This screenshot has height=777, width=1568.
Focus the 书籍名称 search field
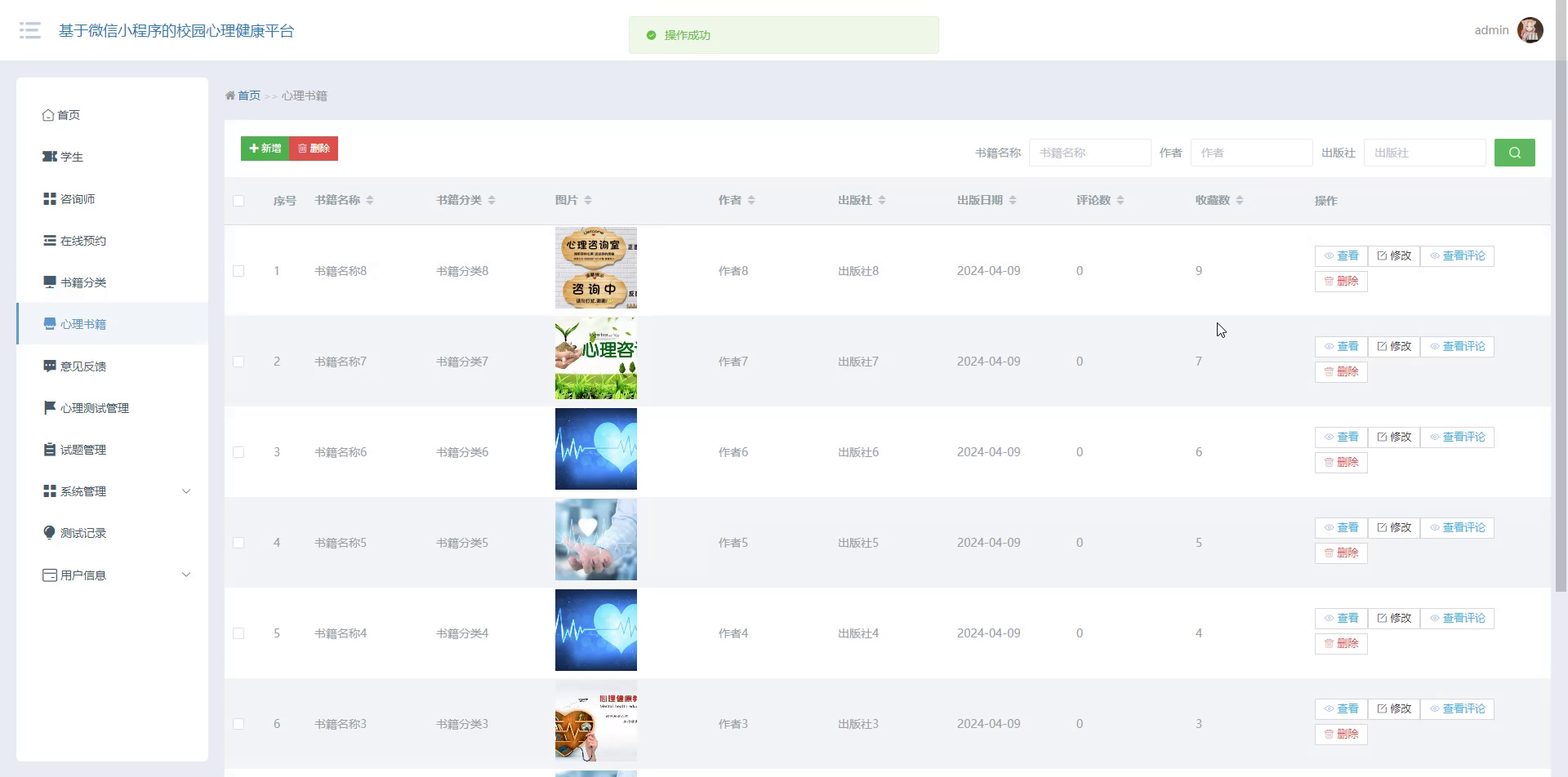click(1090, 153)
